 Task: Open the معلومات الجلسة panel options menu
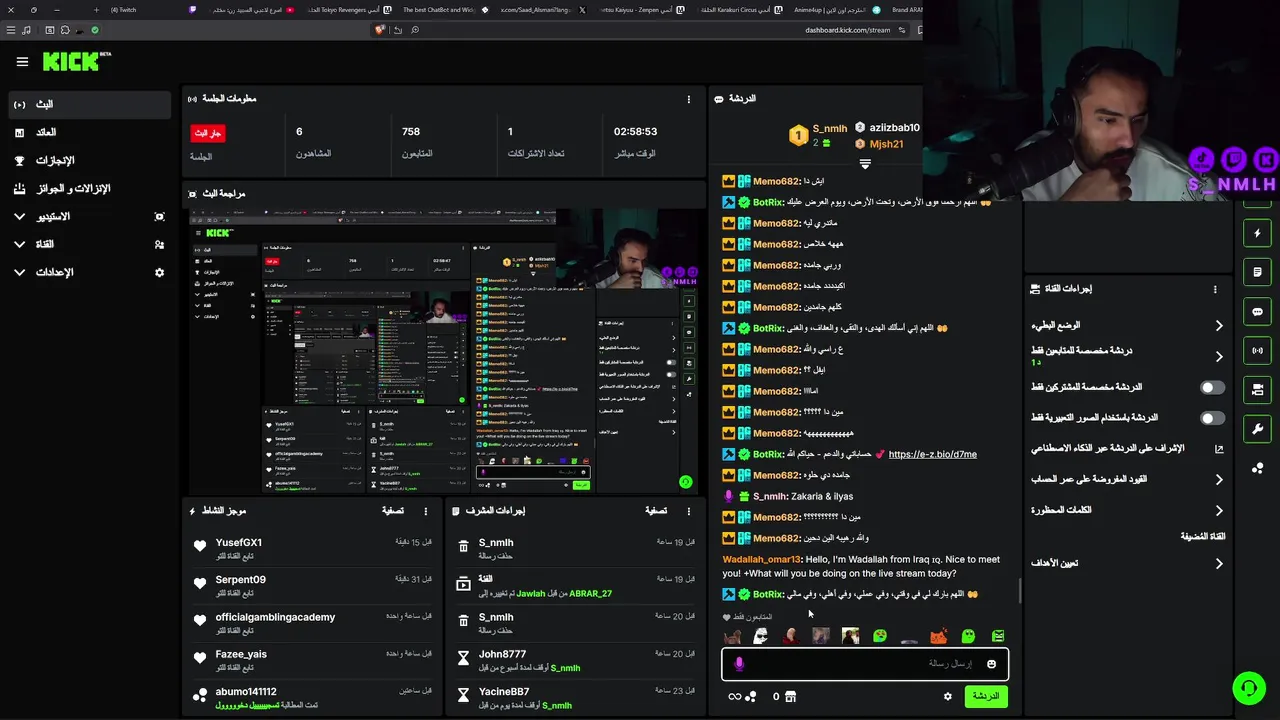(x=688, y=99)
